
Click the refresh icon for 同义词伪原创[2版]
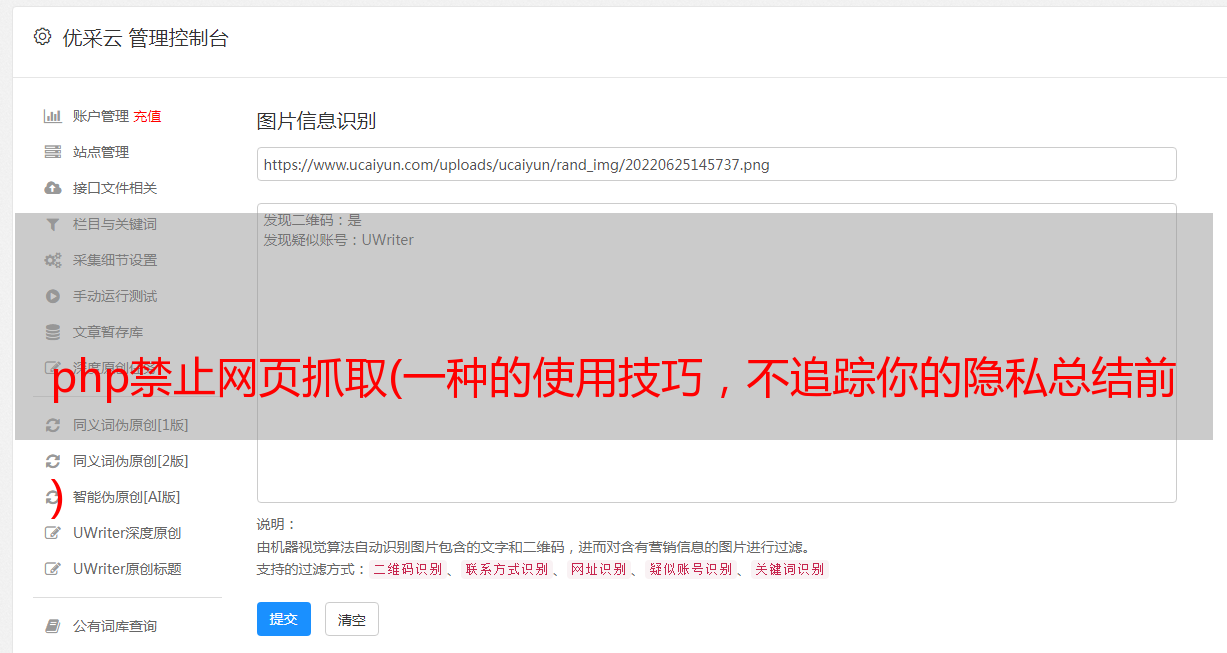(x=53, y=461)
